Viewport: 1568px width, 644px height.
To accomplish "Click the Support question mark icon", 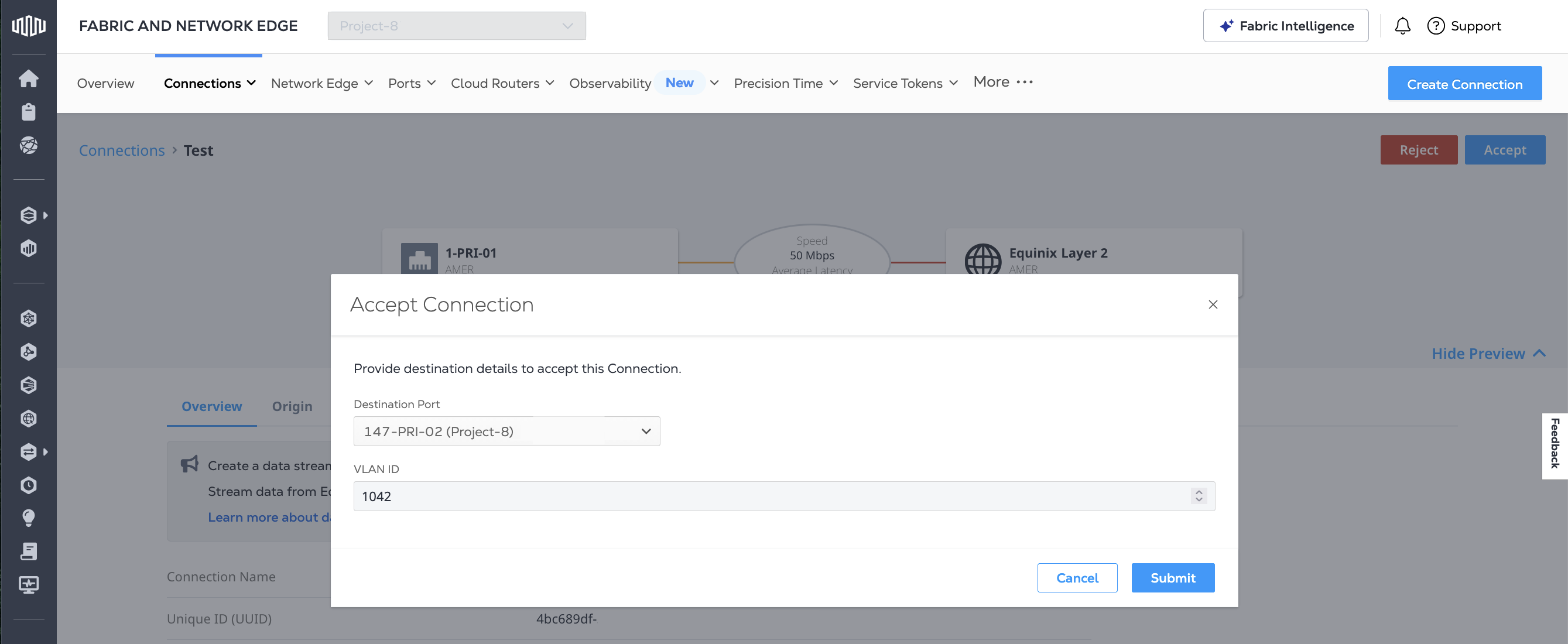I will [x=1435, y=26].
